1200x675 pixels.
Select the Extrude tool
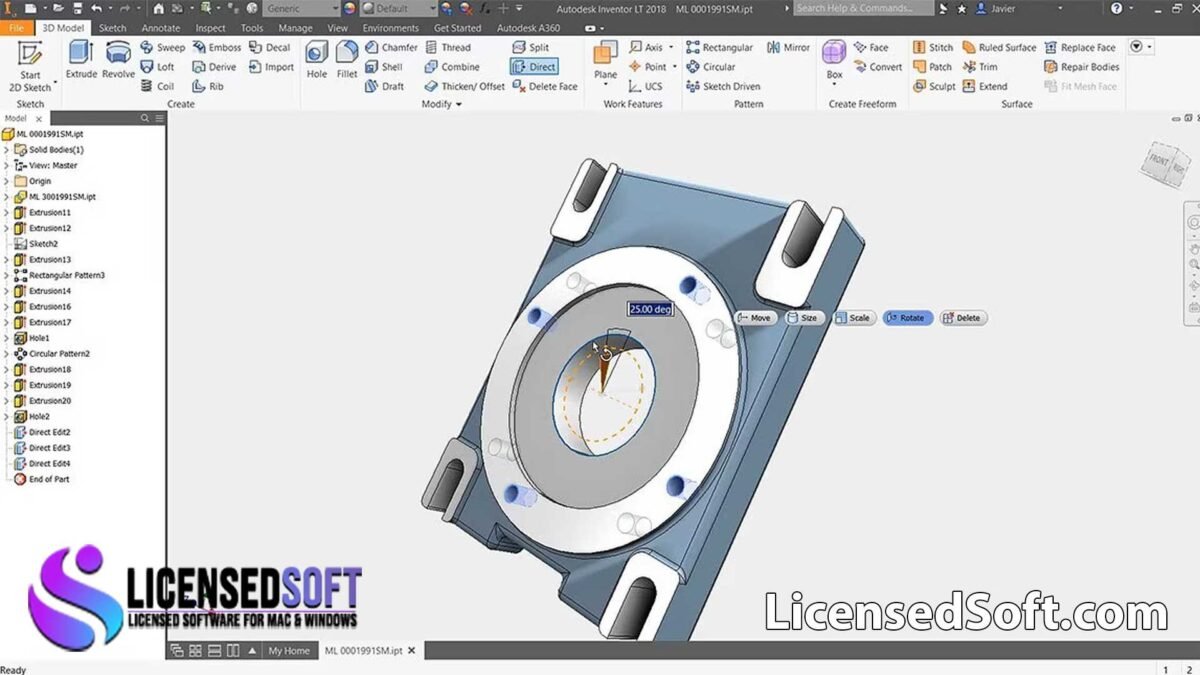pyautogui.click(x=81, y=60)
